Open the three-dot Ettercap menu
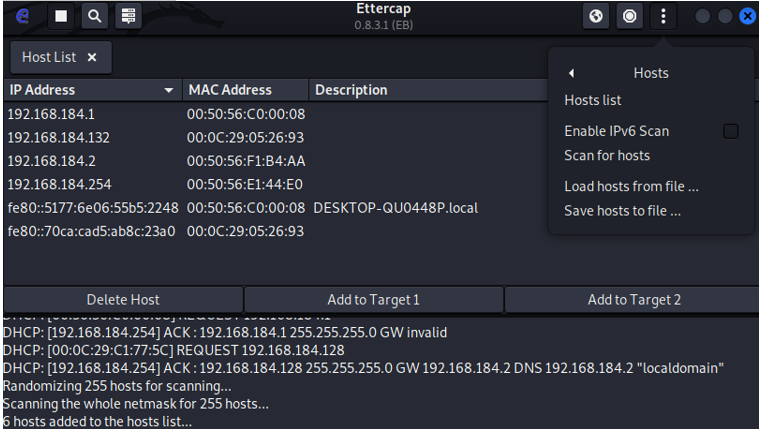759x429 pixels. coord(663,16)
